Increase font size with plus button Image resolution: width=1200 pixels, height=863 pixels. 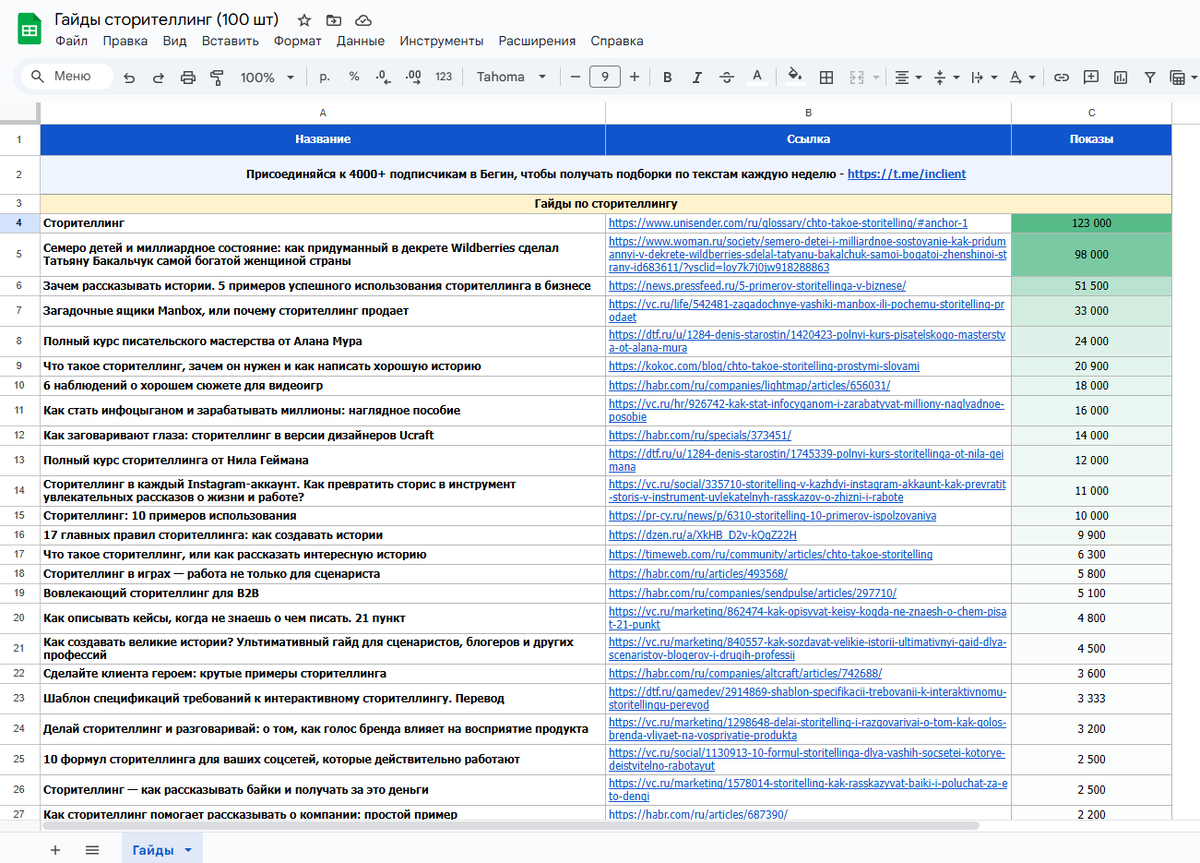click(x=635, y=77)
